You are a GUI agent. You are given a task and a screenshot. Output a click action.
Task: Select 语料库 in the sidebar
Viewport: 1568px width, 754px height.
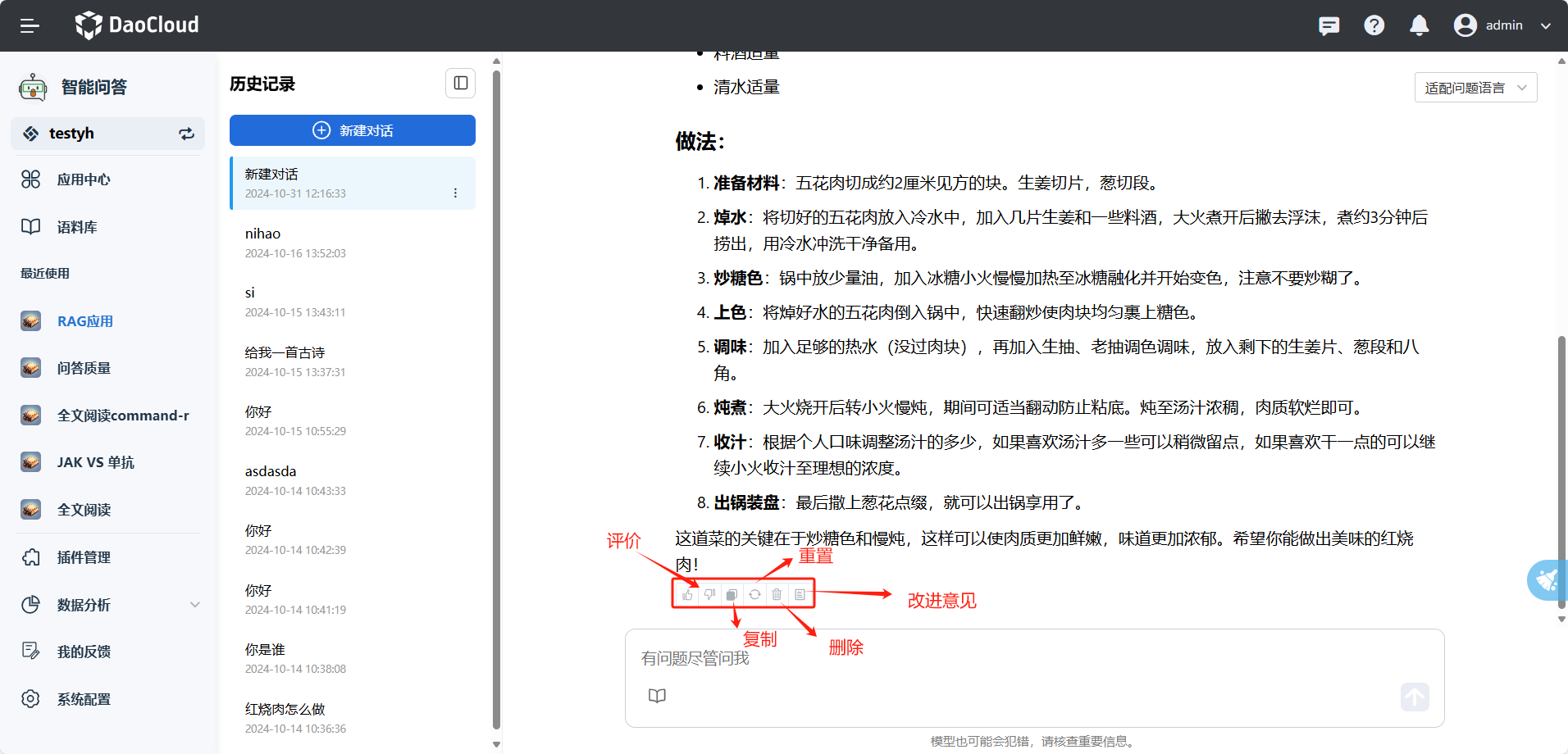(77, 227)
